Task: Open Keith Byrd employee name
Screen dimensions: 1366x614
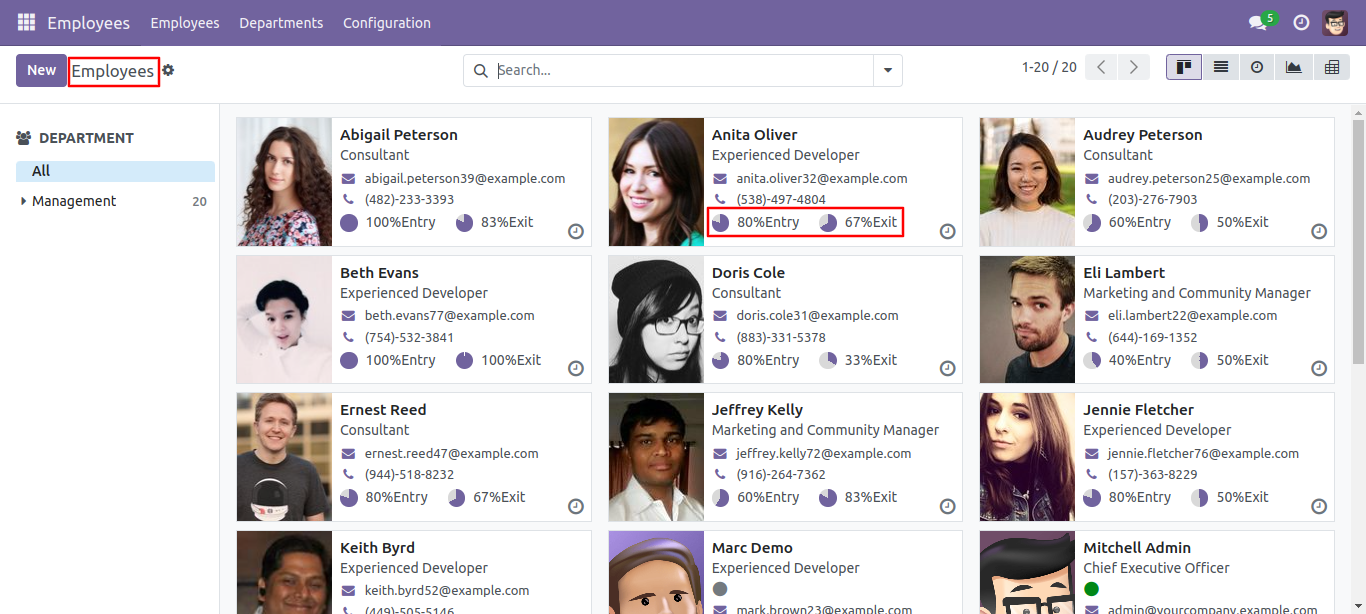Action: coord(377,548)
